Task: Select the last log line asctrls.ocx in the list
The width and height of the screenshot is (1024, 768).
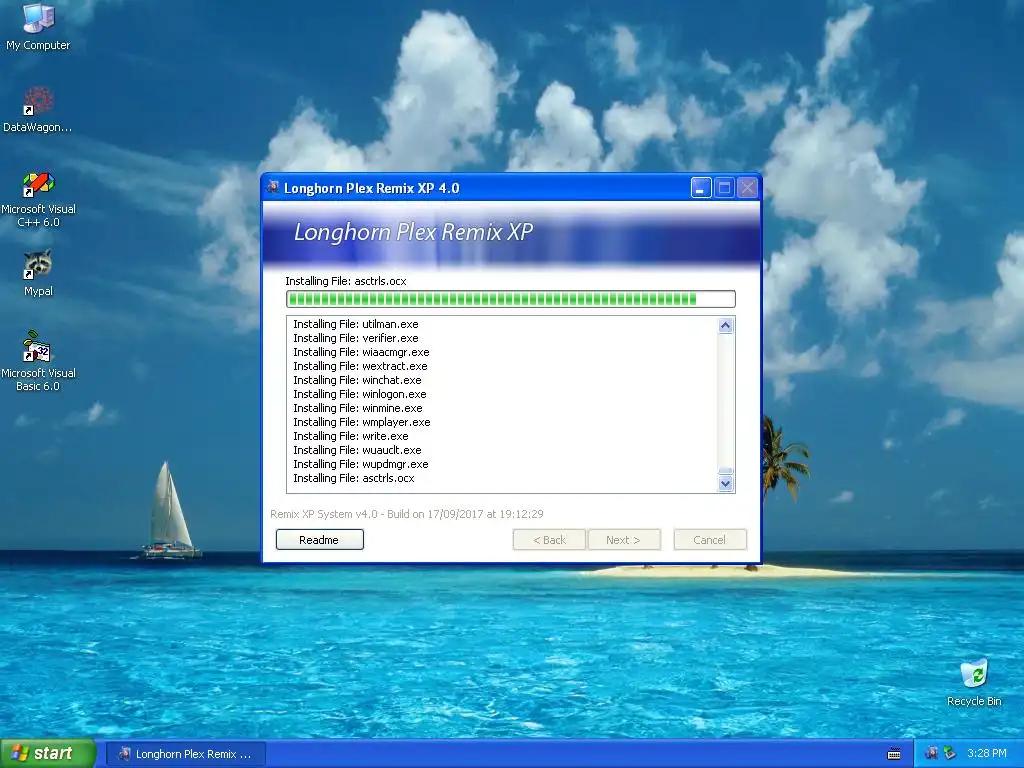Action: pos(354,479)
